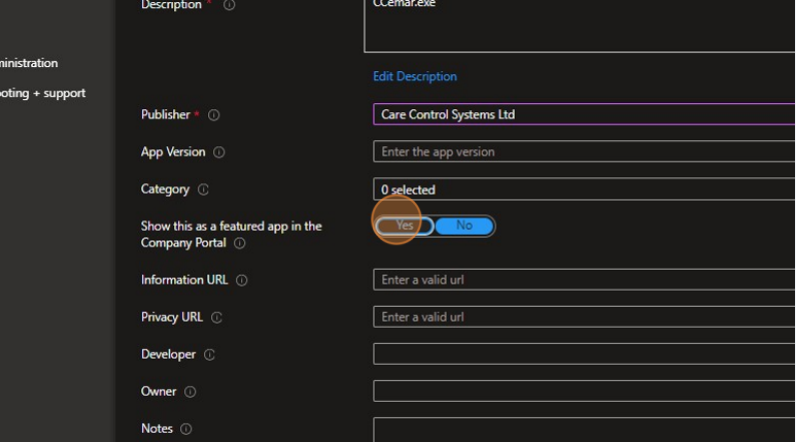Set featured app toggle to No
Image resolution: width=796 pixels, height=442 pixels.
tap(464, 226)
